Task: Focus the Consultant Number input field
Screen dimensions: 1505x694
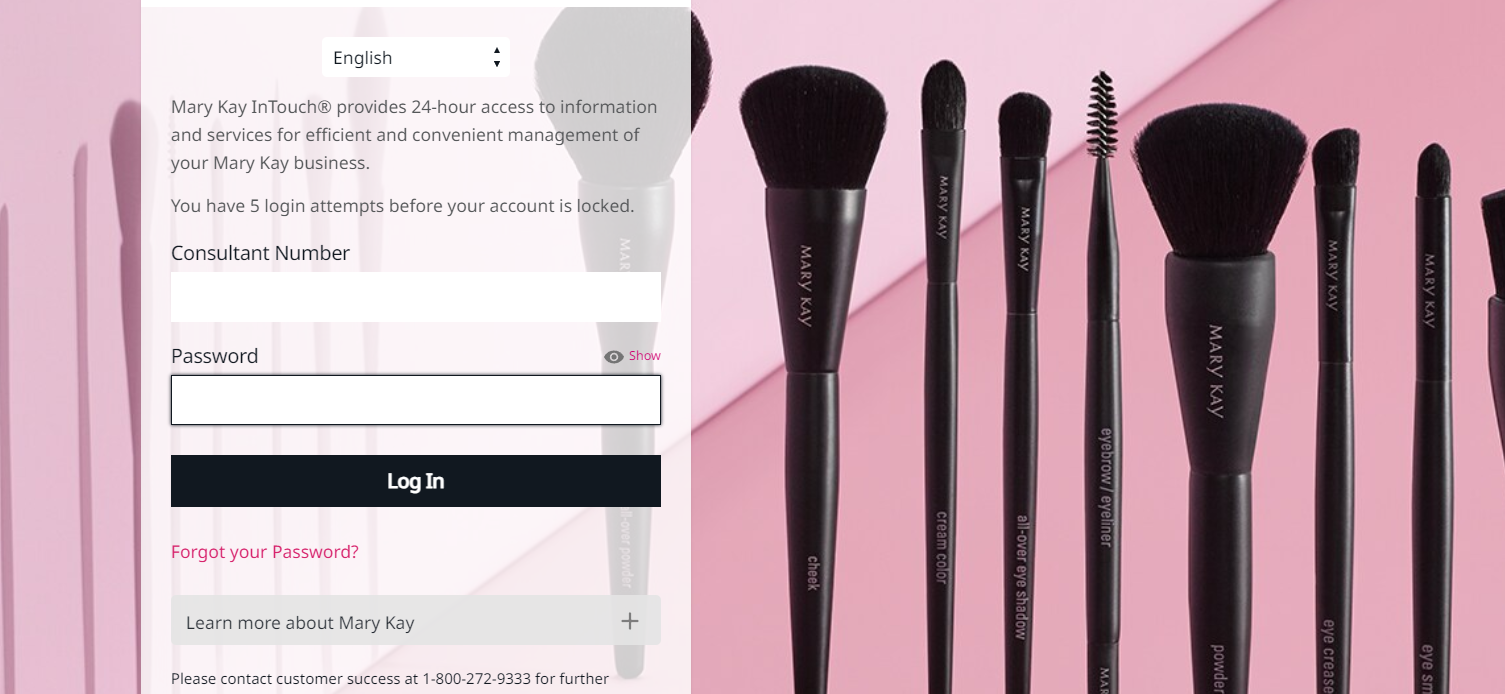Action: point(416,297)
